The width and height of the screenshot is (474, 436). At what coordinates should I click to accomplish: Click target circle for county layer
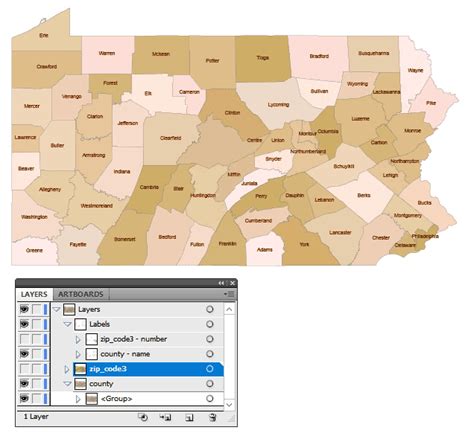pos(210,384)
